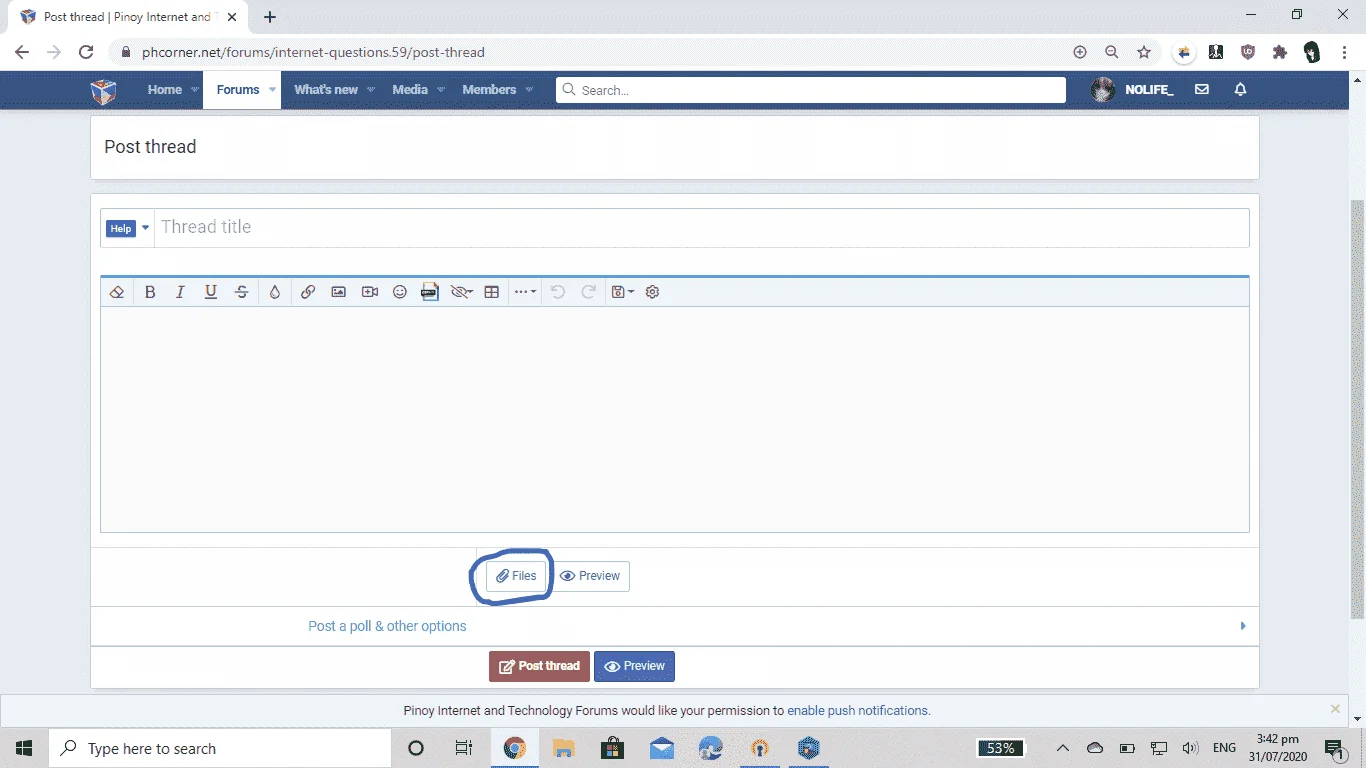Expand the Members menu arrow

tap(529, 90)
